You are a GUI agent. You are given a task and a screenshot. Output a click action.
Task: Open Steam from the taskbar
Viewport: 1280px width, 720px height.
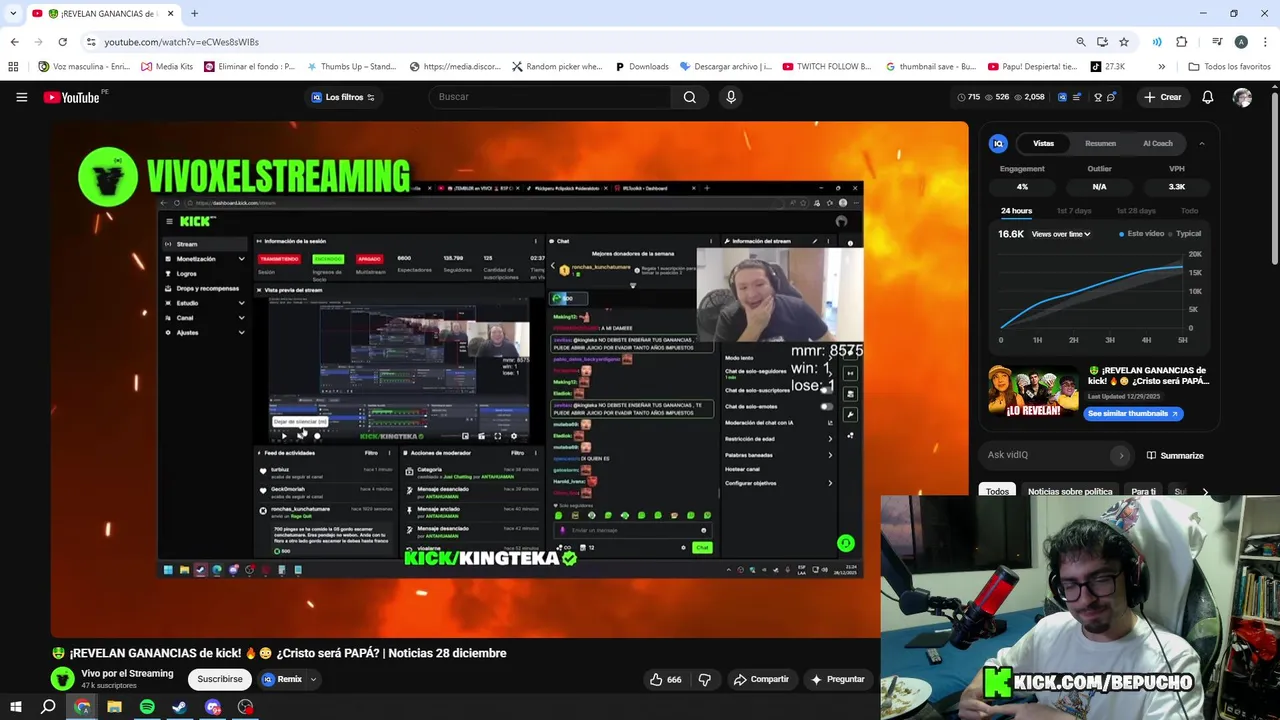[x=180, y=707]
